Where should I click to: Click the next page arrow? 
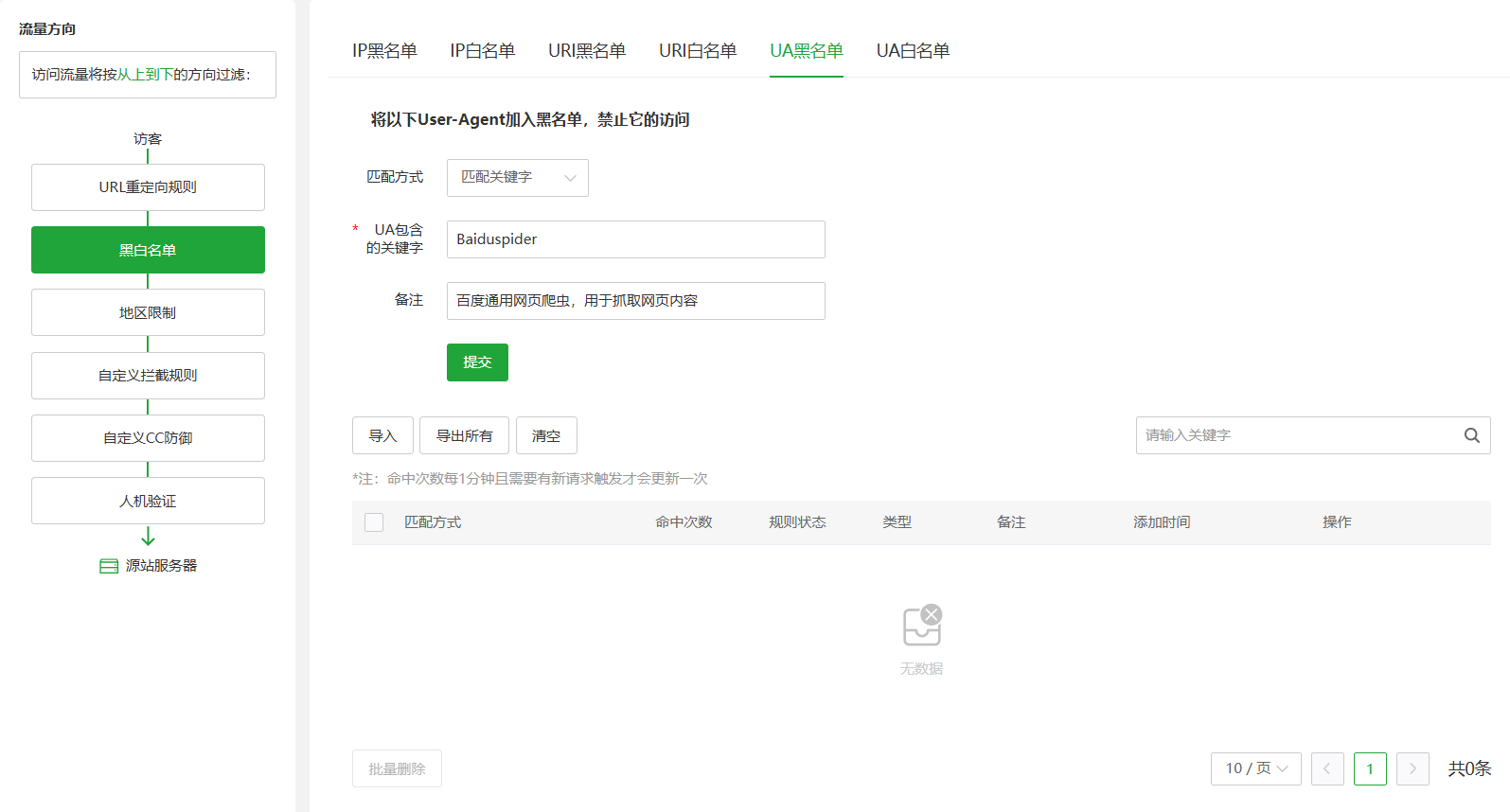(x=1412, y=768)
